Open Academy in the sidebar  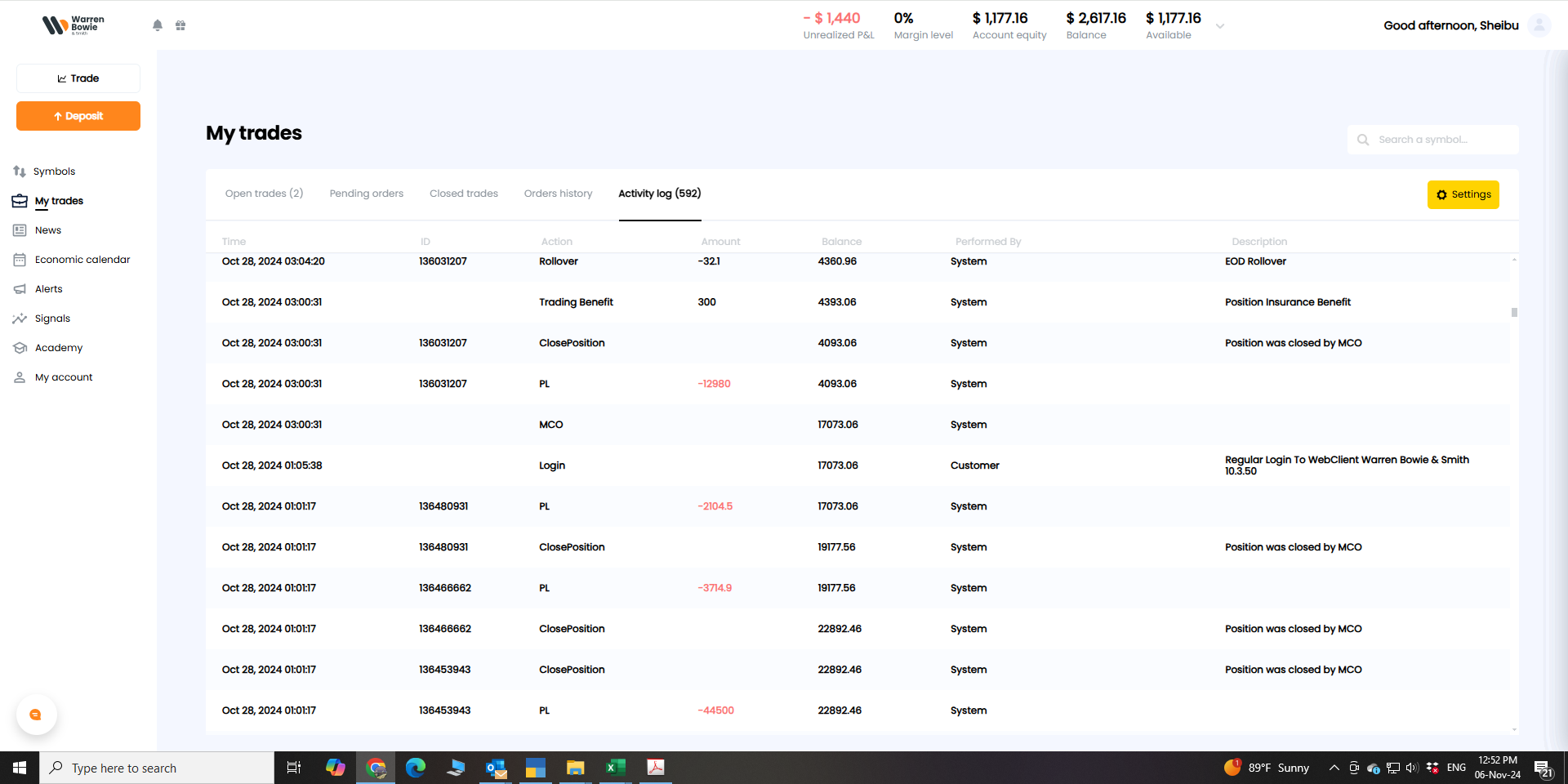coord(58,348)
